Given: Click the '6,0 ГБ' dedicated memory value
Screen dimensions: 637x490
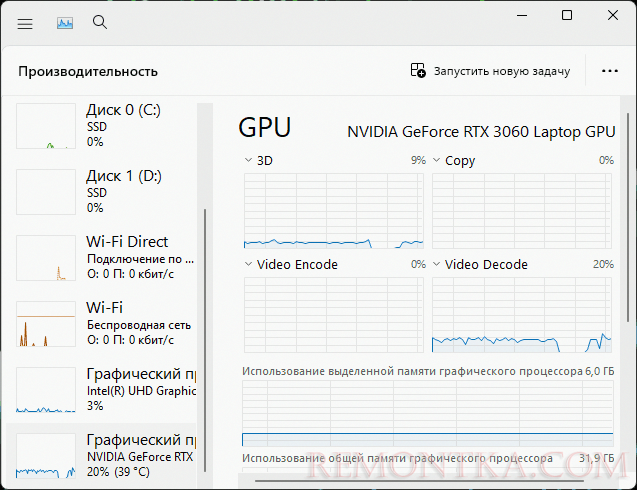Looking at the screenshot, I should pos(600,371).
